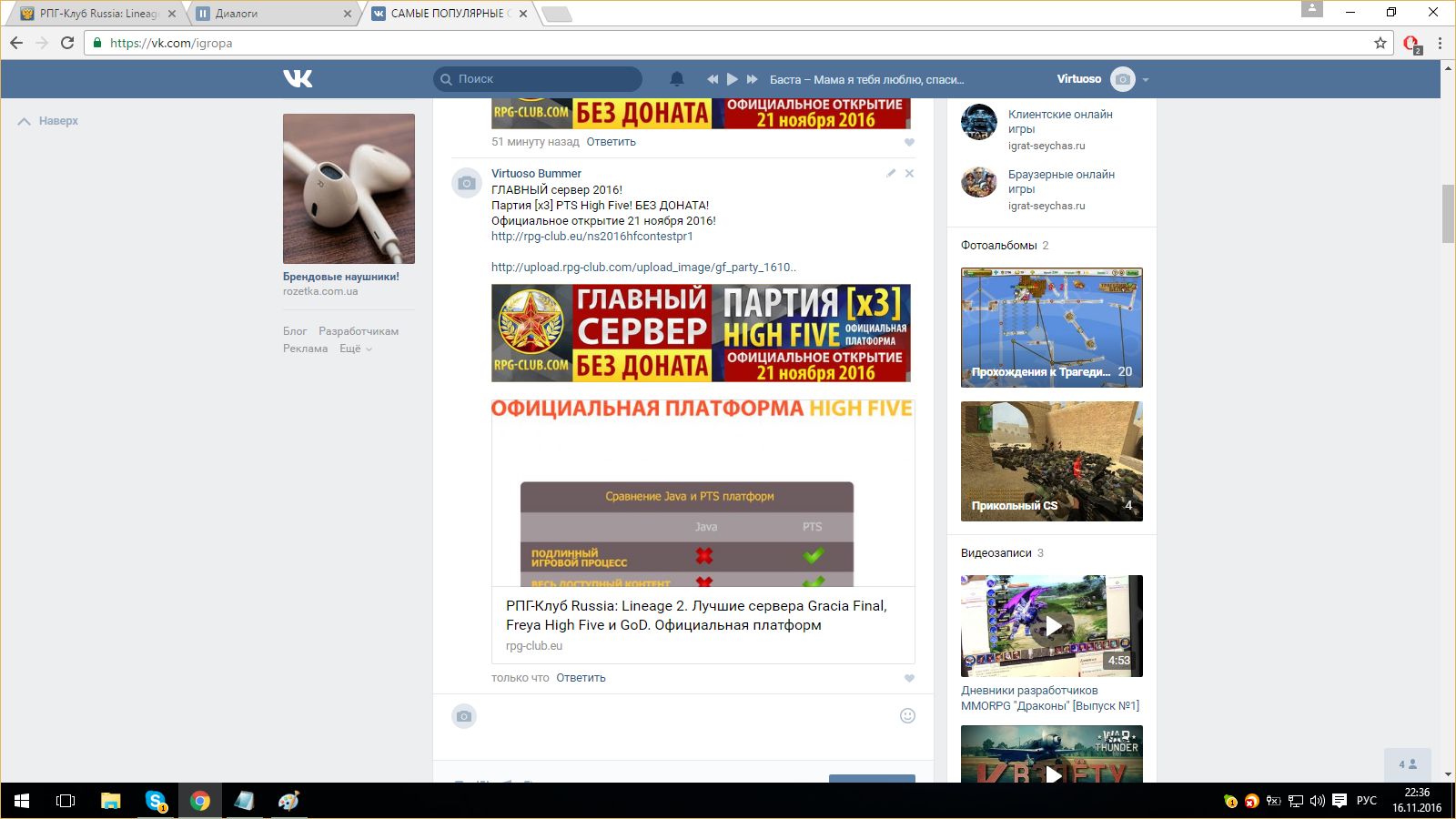The image size is (1456, 819).
Task: Reload the current page
Action: pyautogui.click(x=67, y=43)
